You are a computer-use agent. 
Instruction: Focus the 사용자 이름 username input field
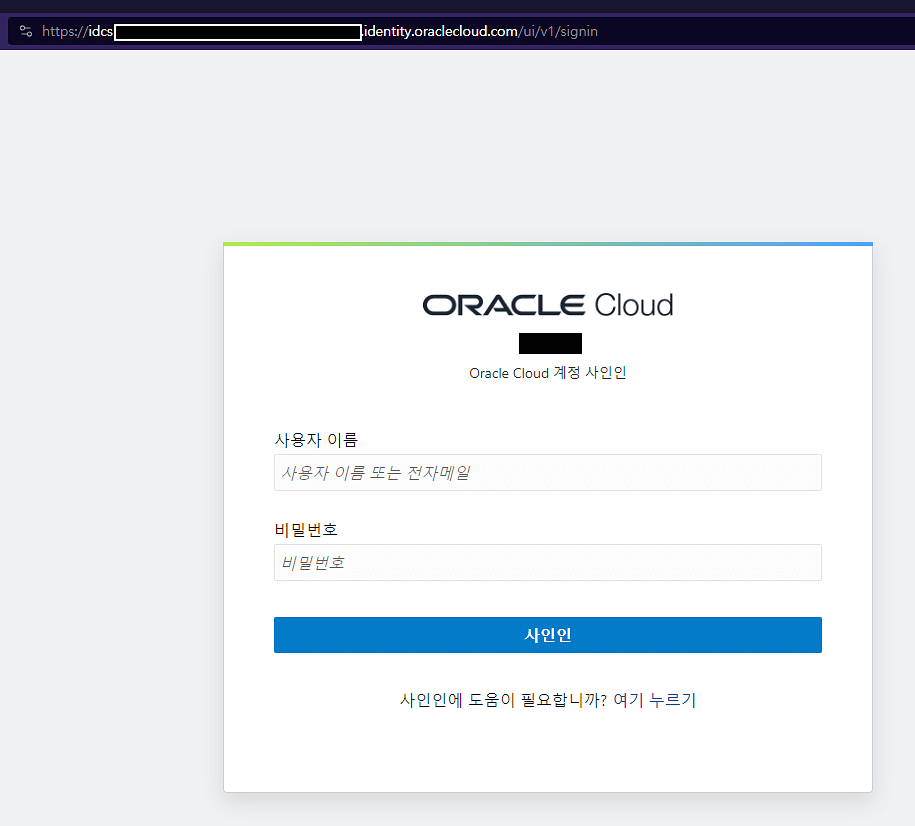pos(547,472)
